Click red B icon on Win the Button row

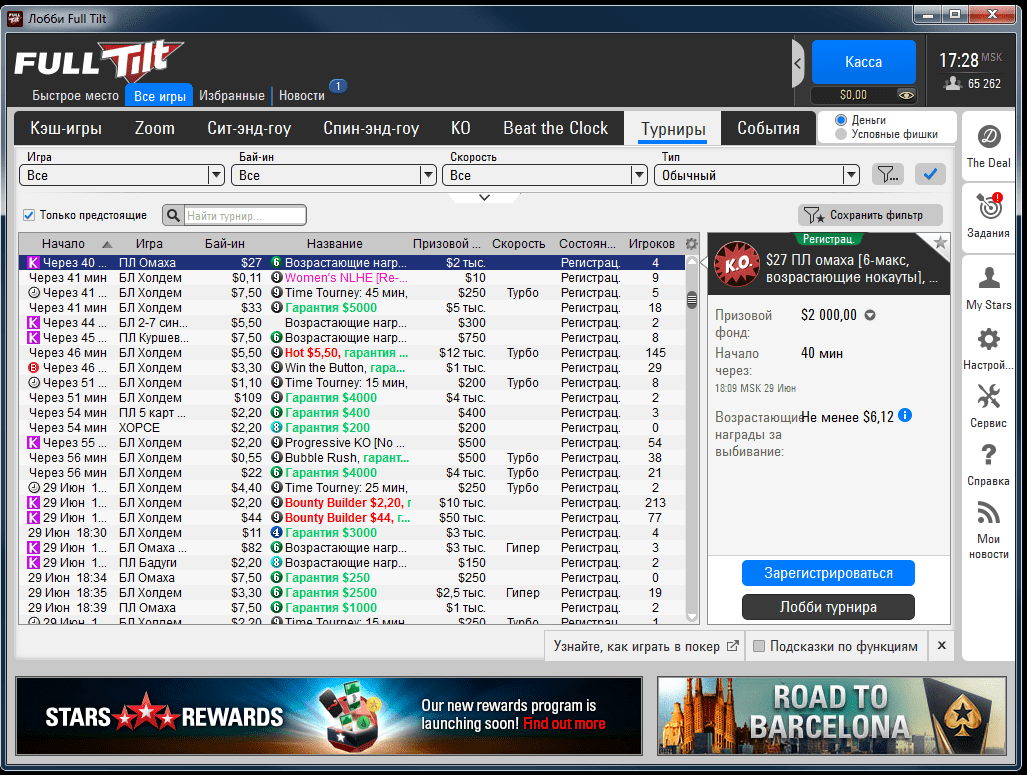(34, 368)
